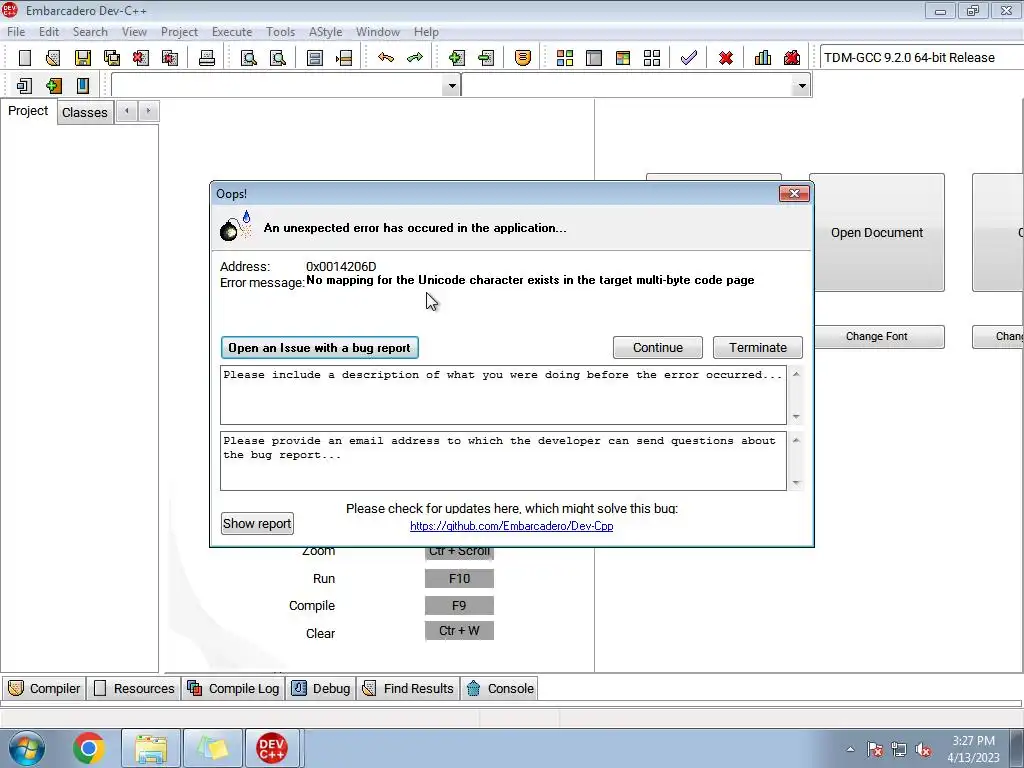Viewport: 1024px width, 768px height.
Task: Click the New source file toolbar icon
Action: [25, 57]
